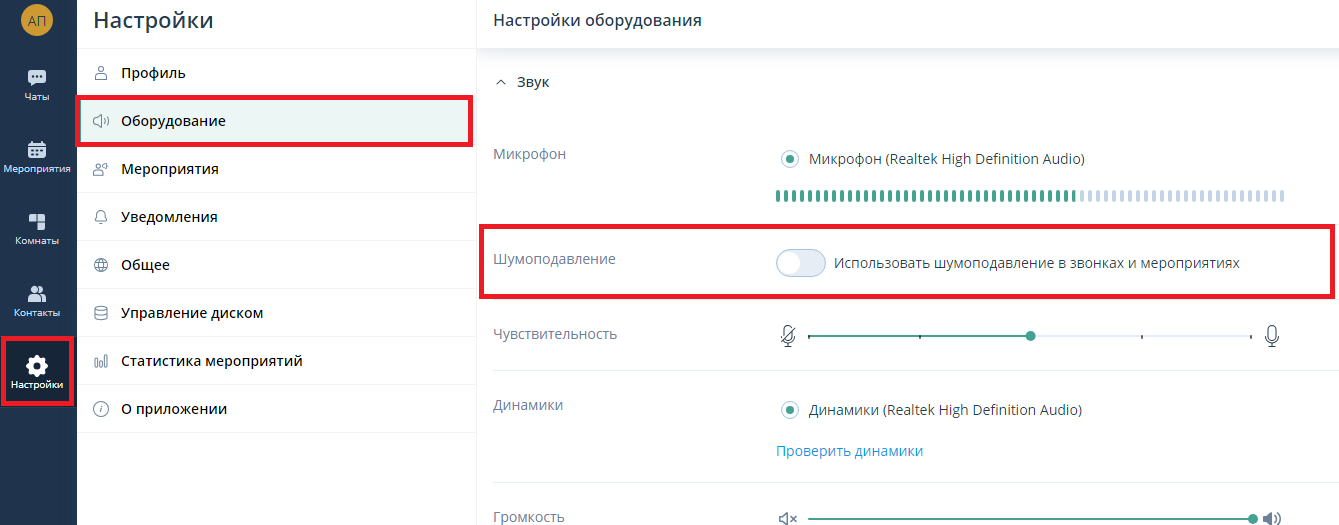
Task: Click the microphone level indicator bar
Action: (1030, 196)
